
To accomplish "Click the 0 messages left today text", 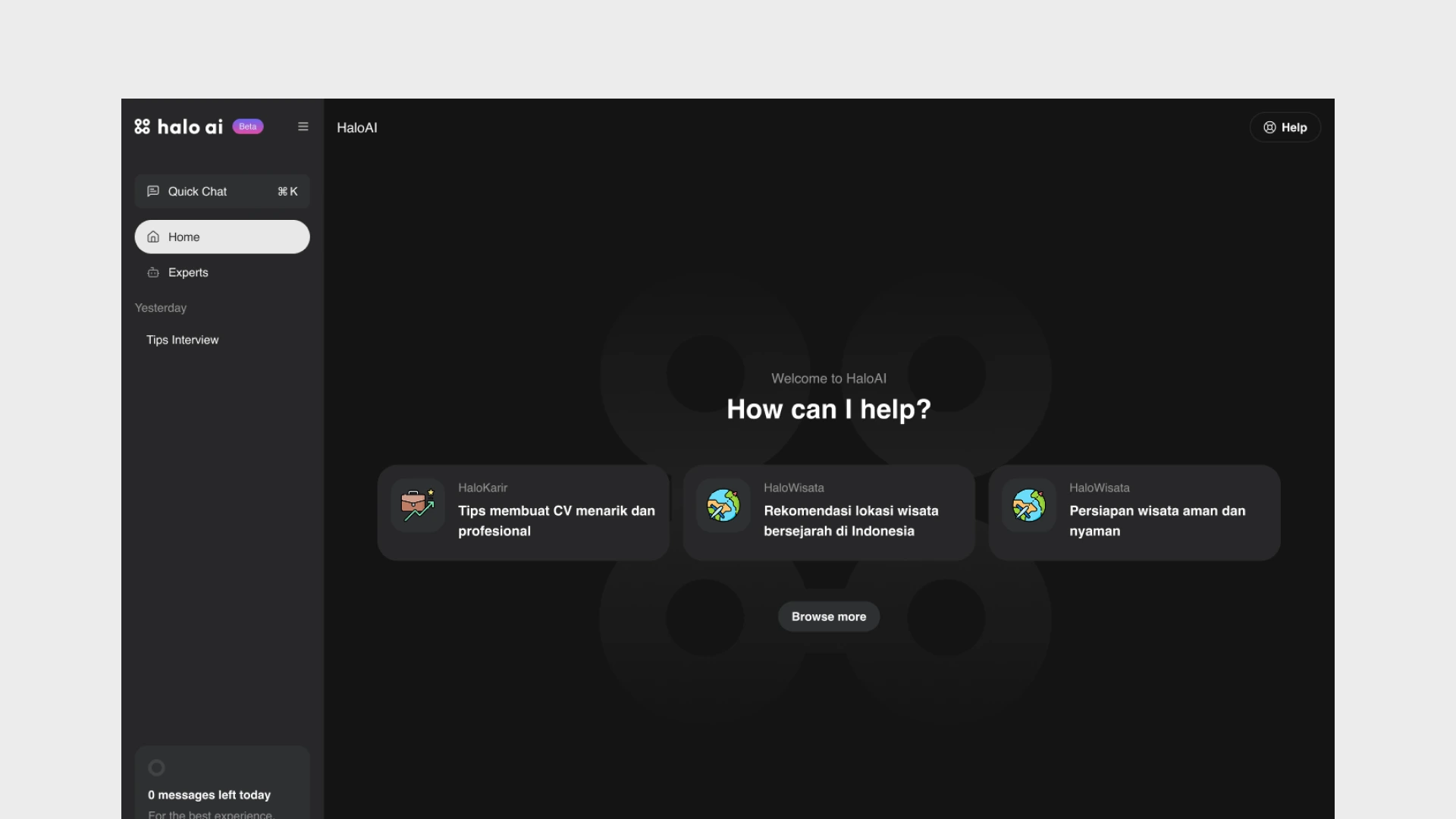I will click(x=209, y=795).
